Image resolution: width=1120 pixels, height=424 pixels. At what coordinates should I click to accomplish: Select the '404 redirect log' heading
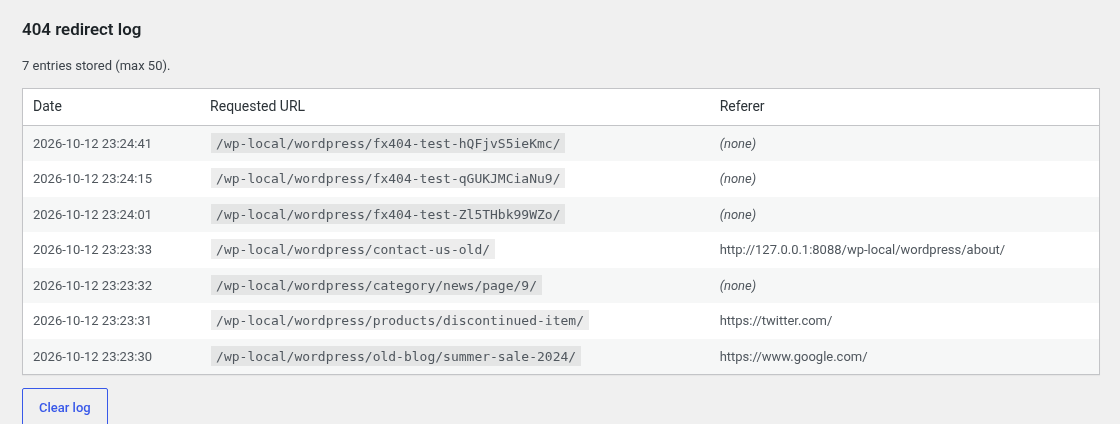(81, 30)
